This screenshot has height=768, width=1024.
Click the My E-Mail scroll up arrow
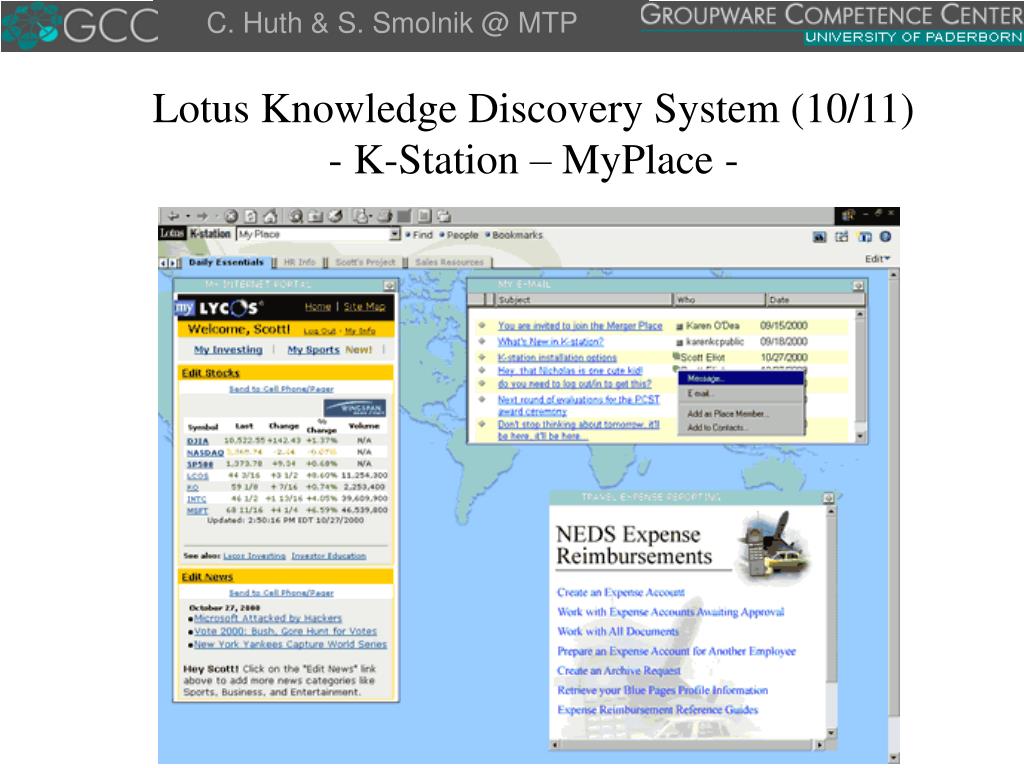(x=860, y=315)
